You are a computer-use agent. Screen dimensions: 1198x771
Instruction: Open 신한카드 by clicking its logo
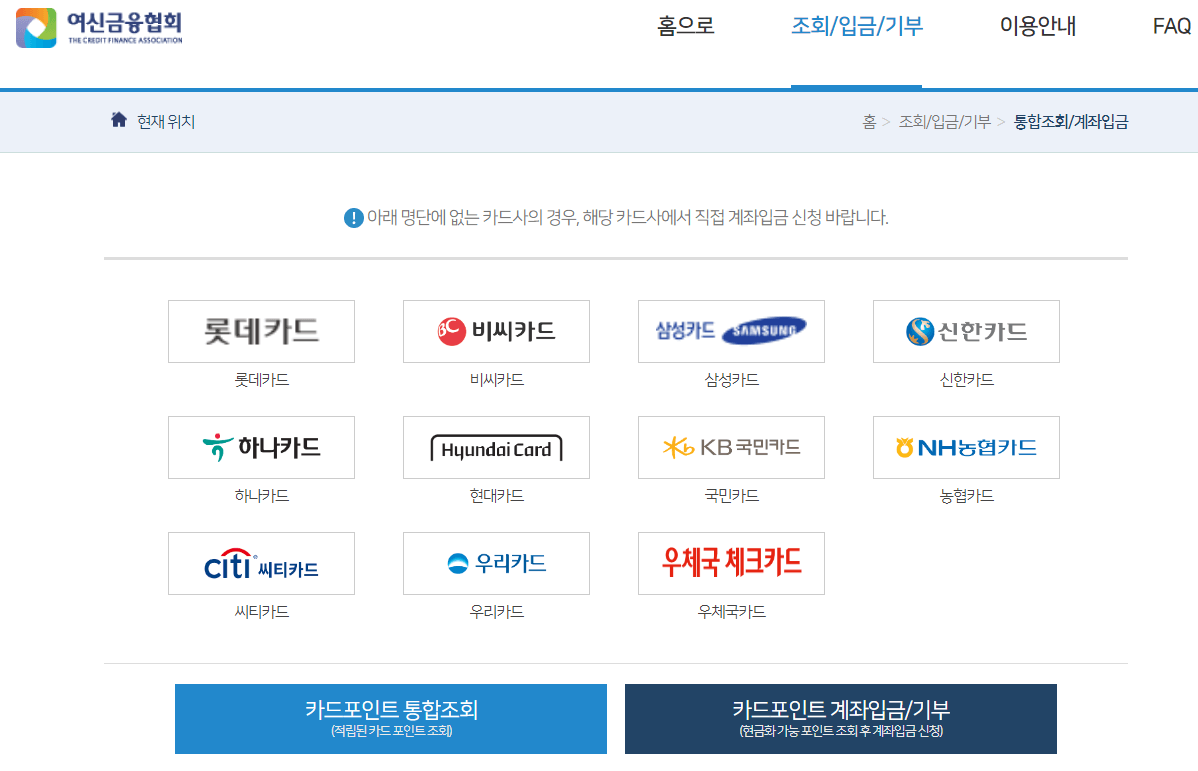point(965,331)
